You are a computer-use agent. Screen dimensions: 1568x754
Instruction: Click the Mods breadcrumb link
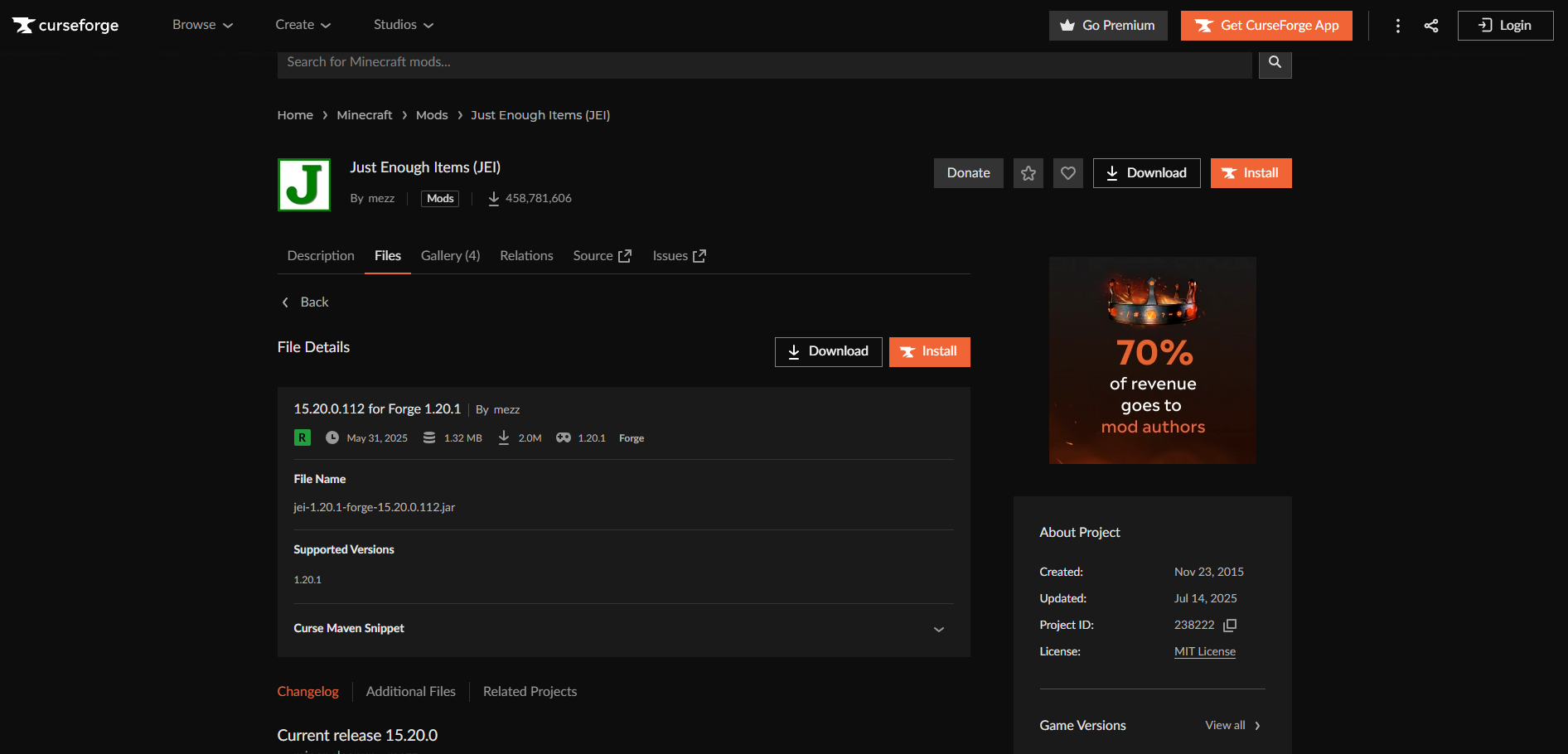pos(432,115)
